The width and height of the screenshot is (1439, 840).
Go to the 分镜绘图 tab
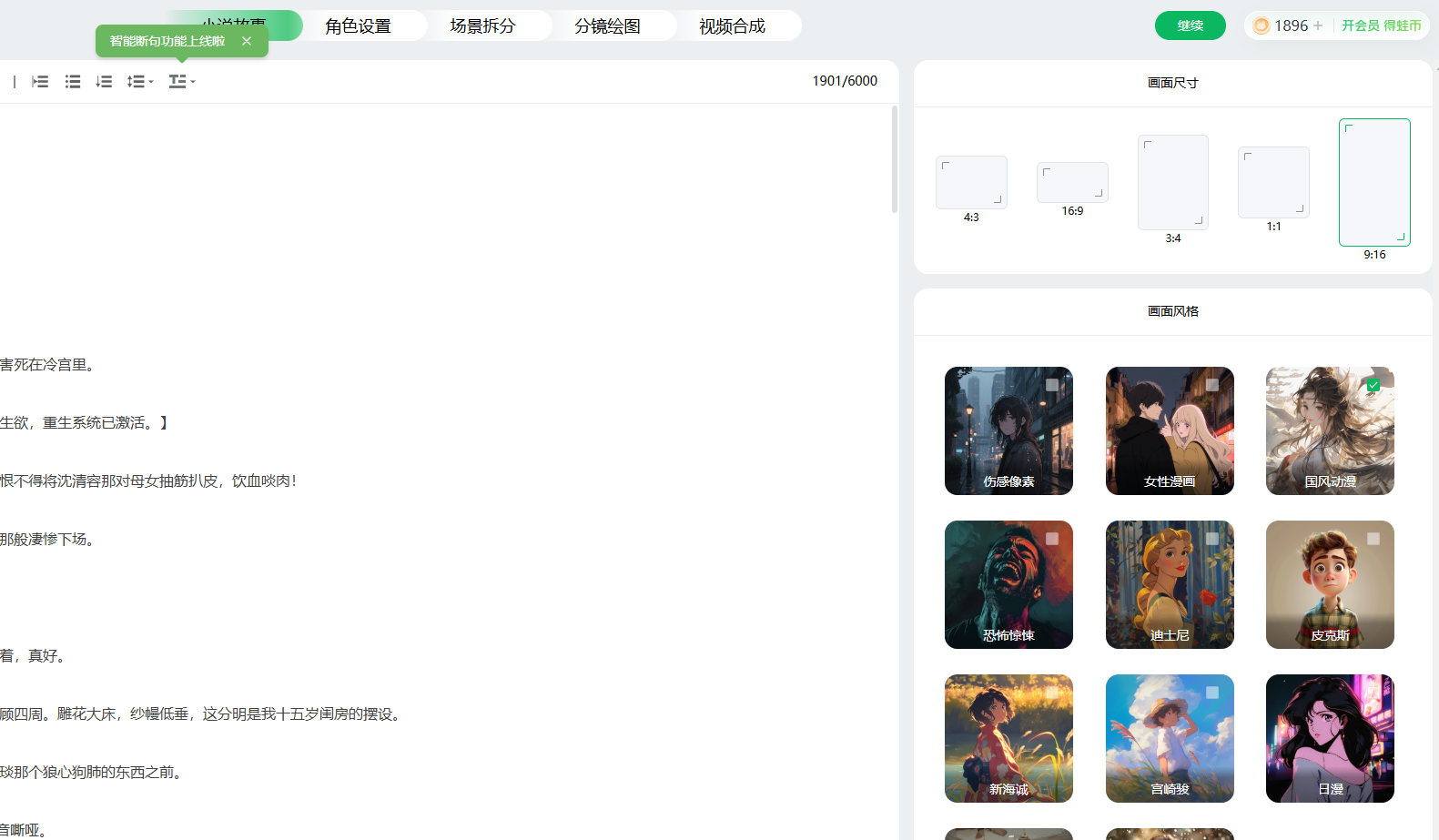tap(608, 25)
